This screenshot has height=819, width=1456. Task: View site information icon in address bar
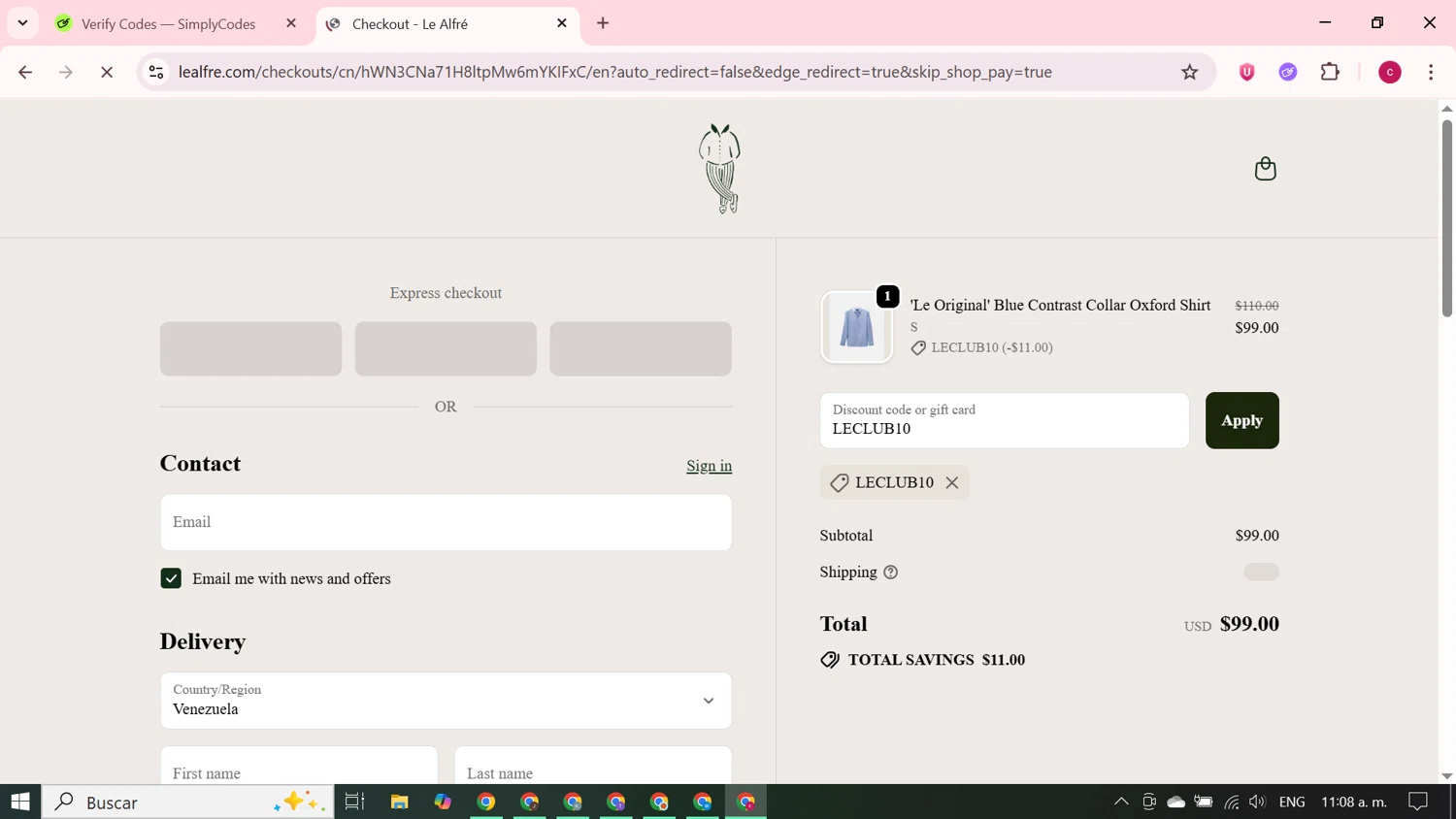point(156,72)
